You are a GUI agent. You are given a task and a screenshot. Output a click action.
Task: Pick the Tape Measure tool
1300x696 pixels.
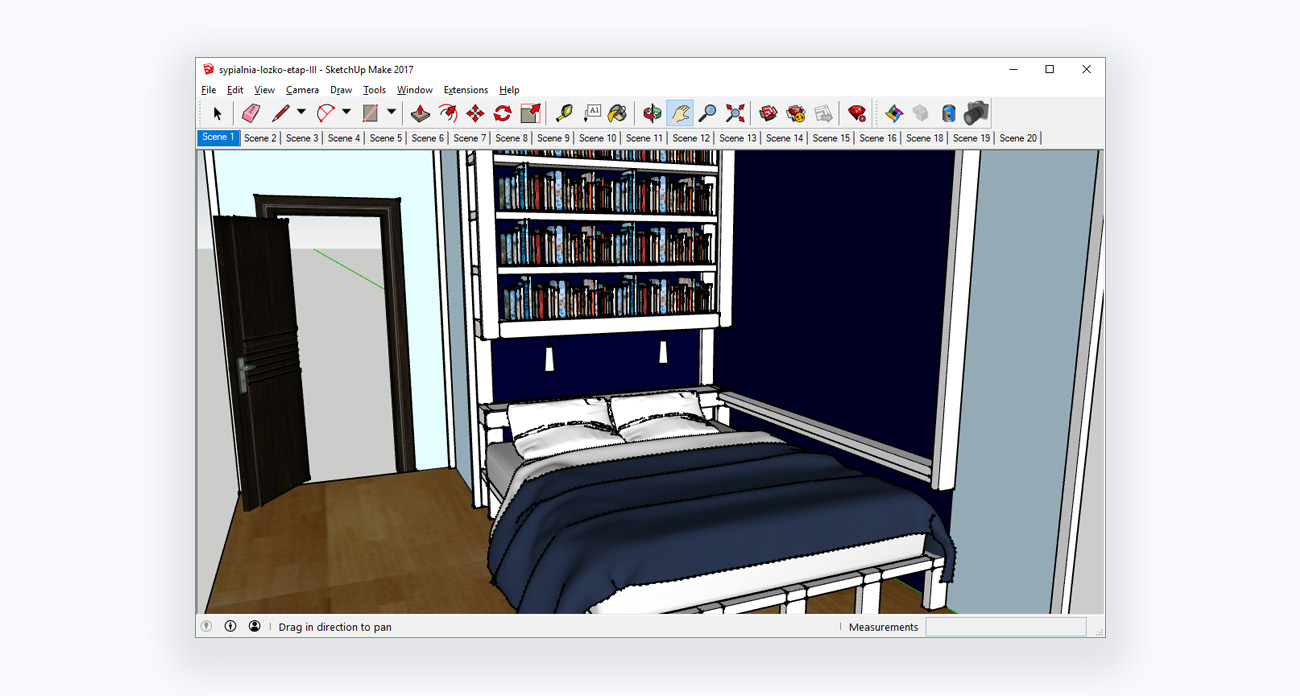564,113
